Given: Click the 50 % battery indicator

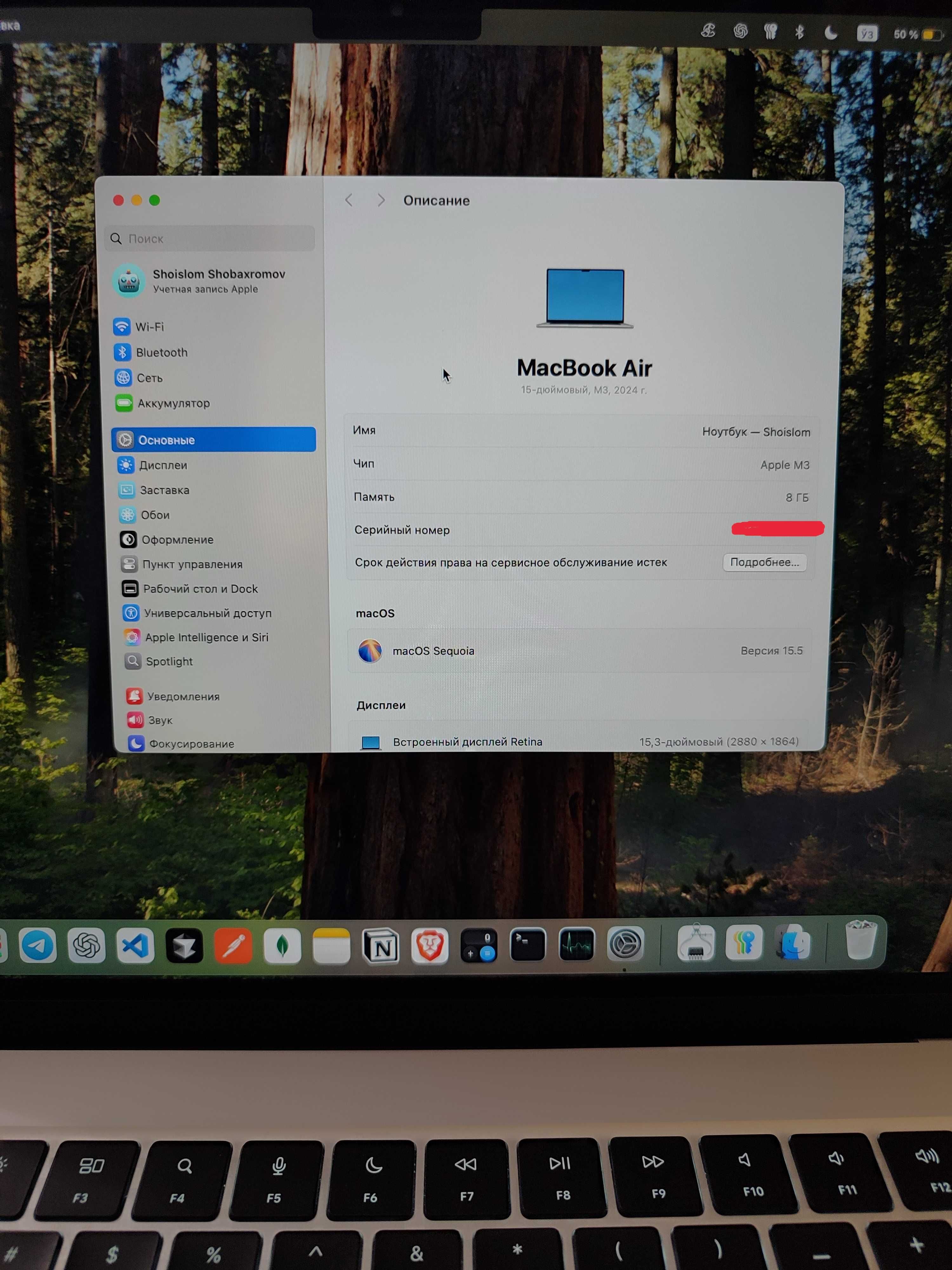Looking at the screenshot, I should [x=918, y=35].
